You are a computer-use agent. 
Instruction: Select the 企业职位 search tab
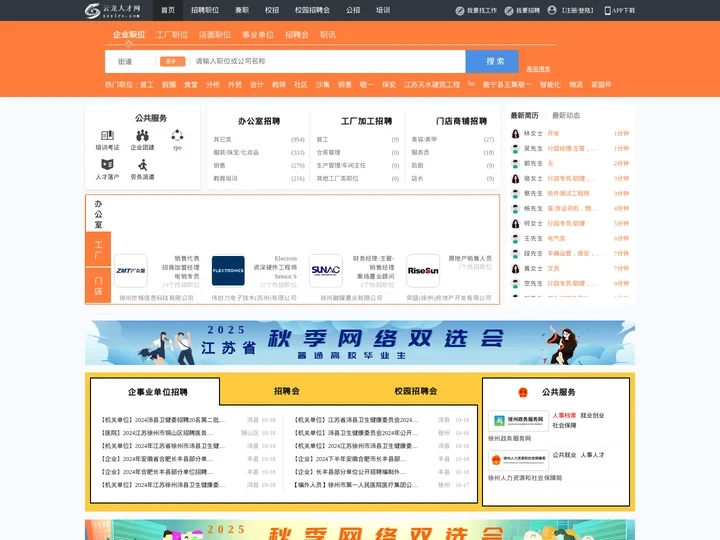[129, 34]
